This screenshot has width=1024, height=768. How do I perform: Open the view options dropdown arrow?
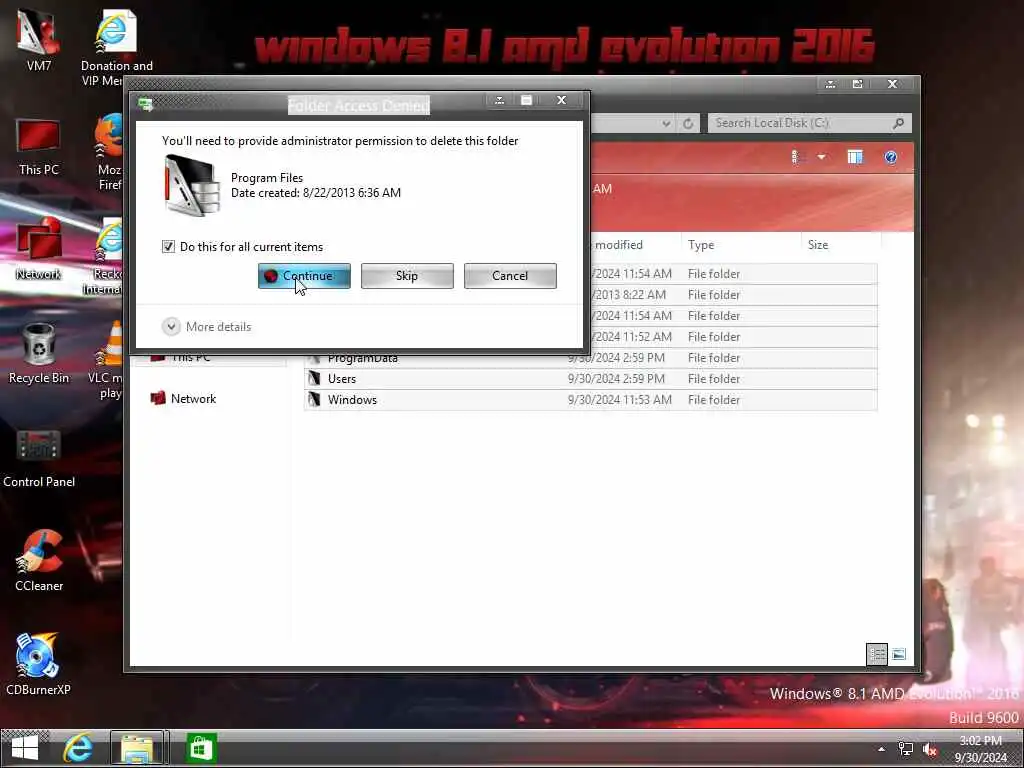[822, 157]
